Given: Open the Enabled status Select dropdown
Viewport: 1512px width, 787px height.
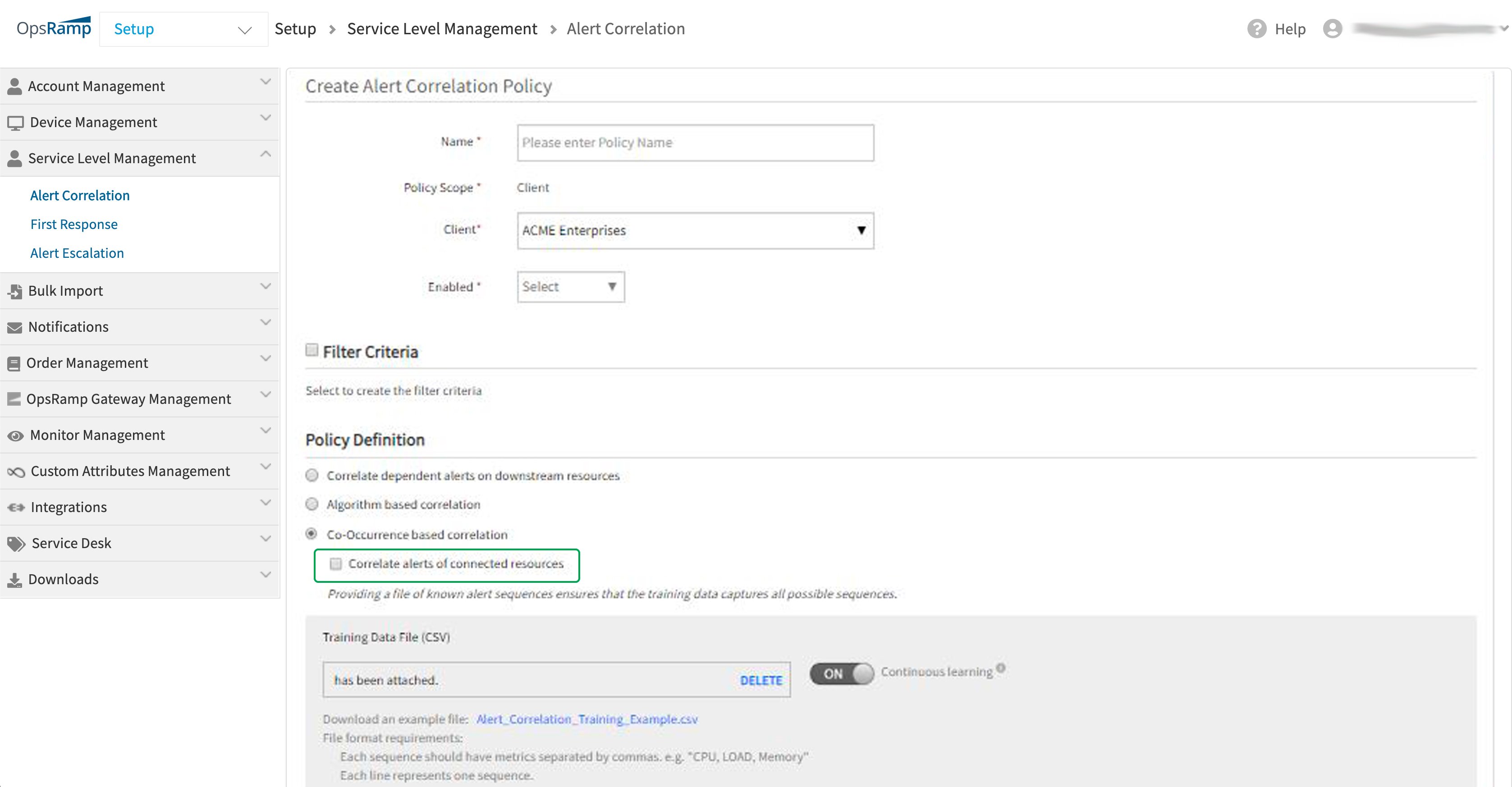Looking at the screenshot, I should [x=569, y=287].
